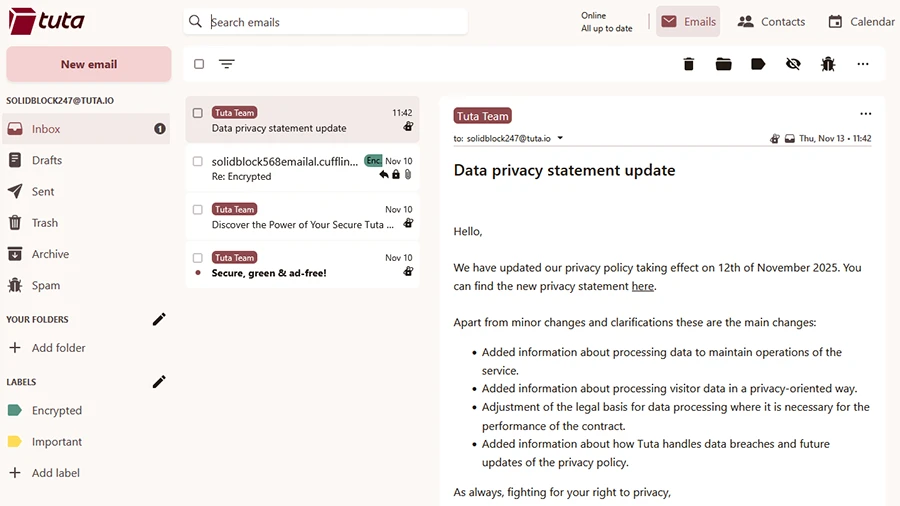Open the Calendar view

(x=861, y=21)
